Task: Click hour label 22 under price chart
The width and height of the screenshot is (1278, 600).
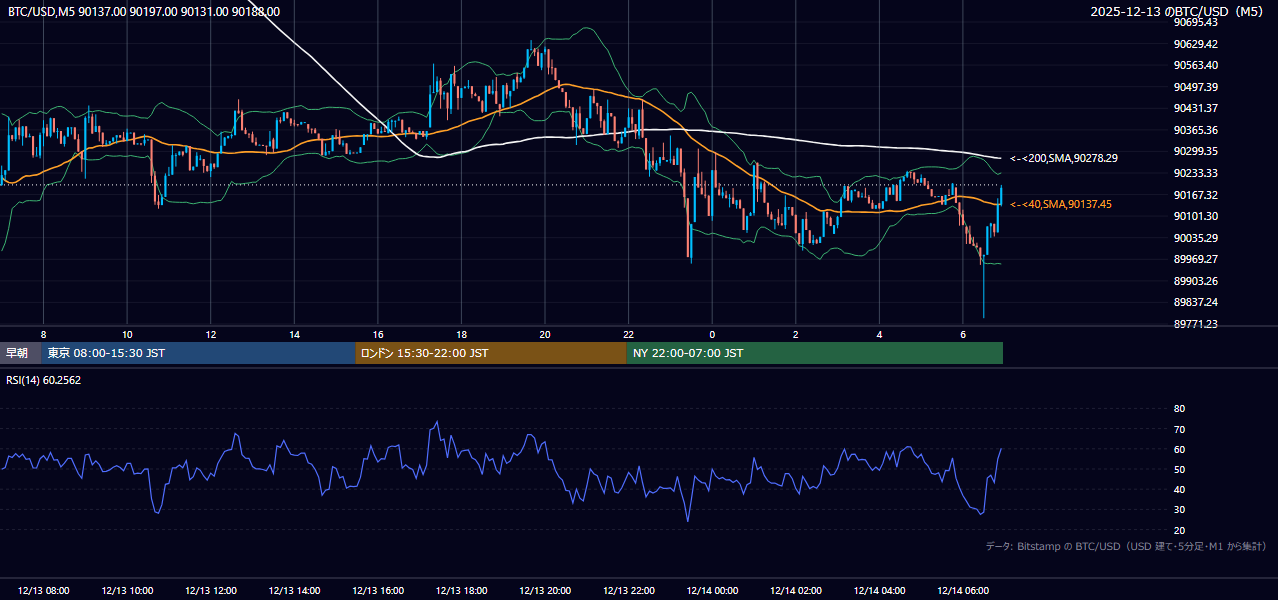Action: tap(628, 334)
